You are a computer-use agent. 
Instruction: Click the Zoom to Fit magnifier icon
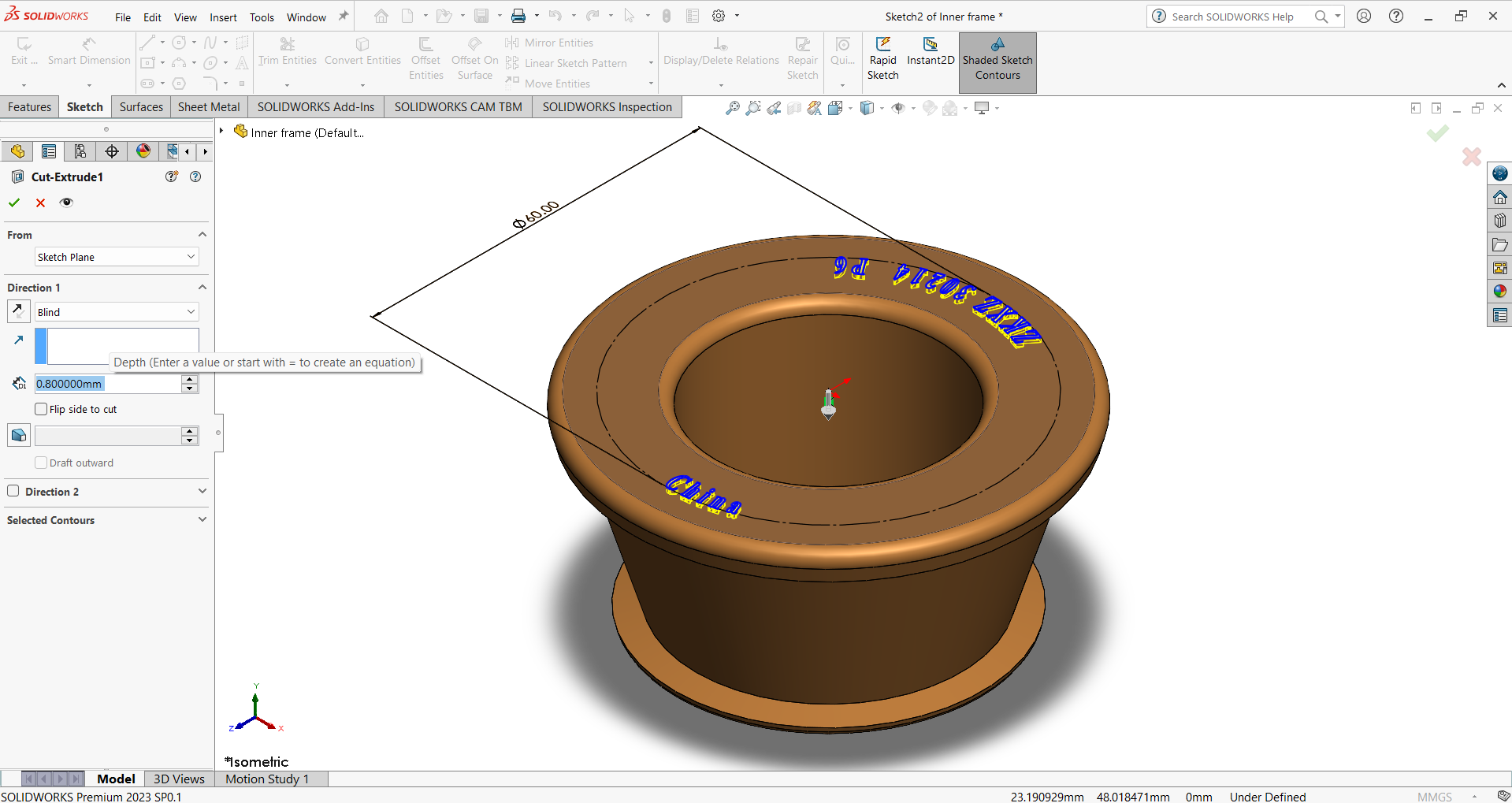pos(732,108)
